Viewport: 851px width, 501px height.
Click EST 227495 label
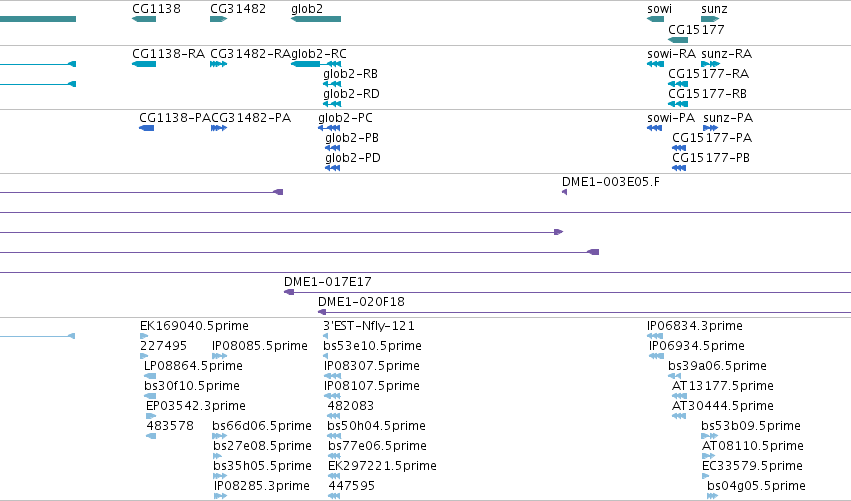(163, 346)
